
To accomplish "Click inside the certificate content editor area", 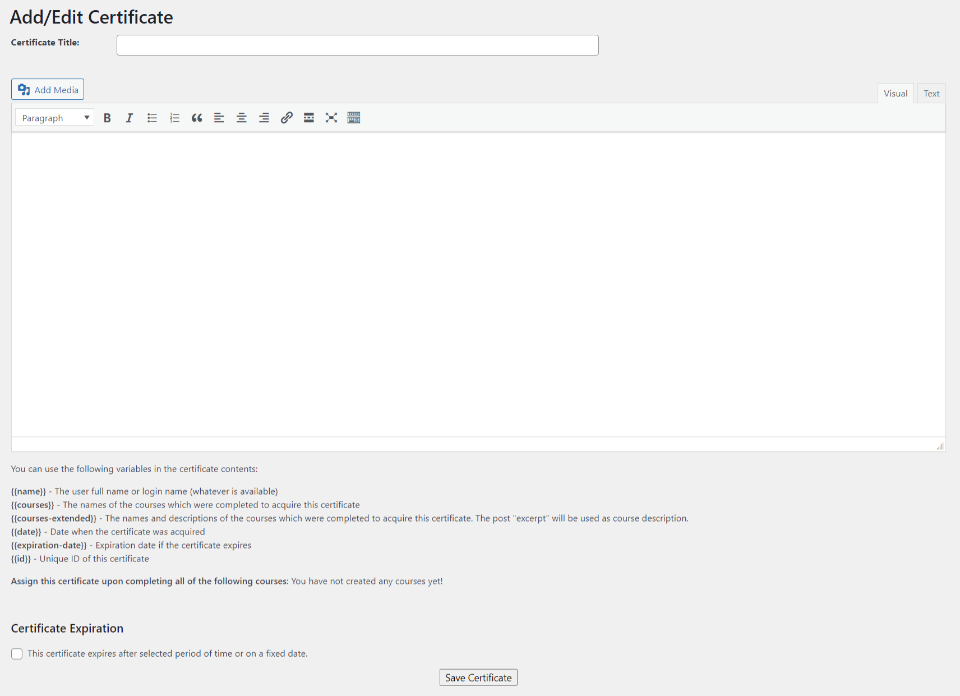I will [478, 285].
